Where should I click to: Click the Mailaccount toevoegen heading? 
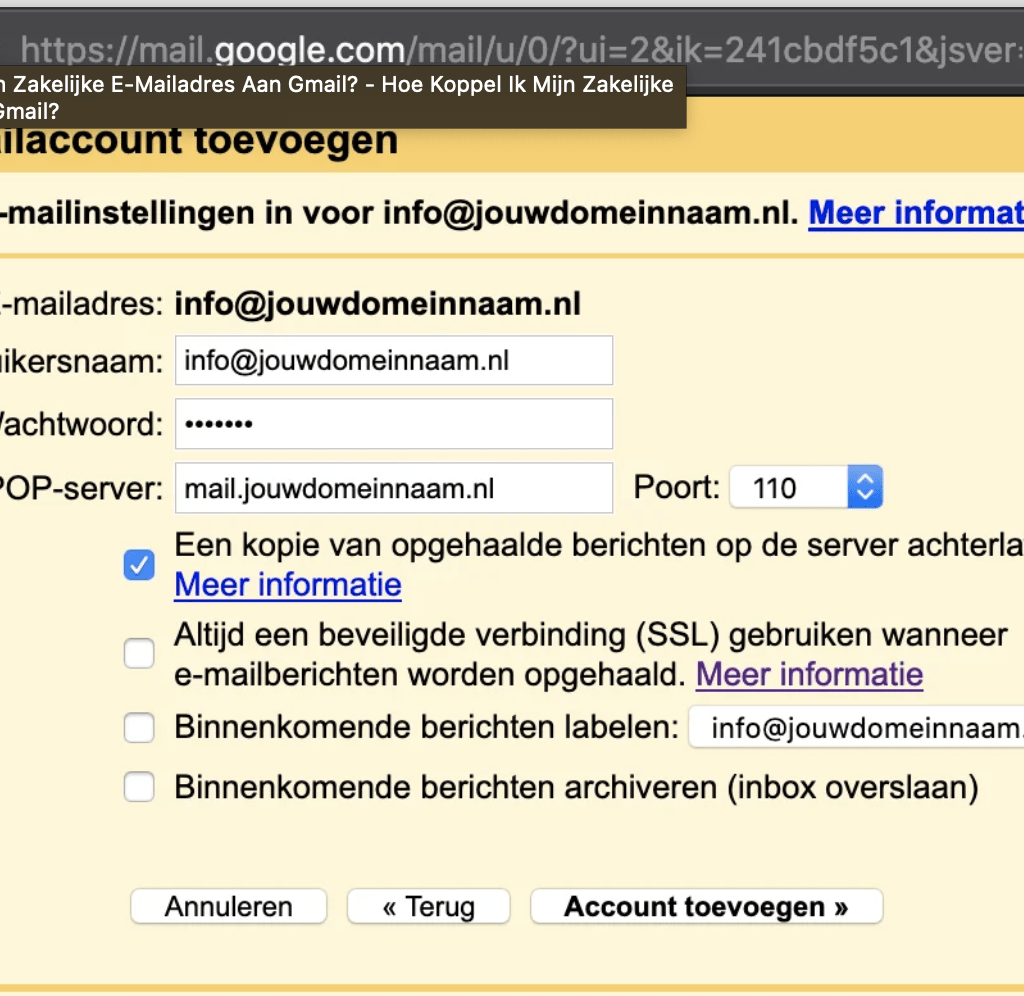pos(200,141)
